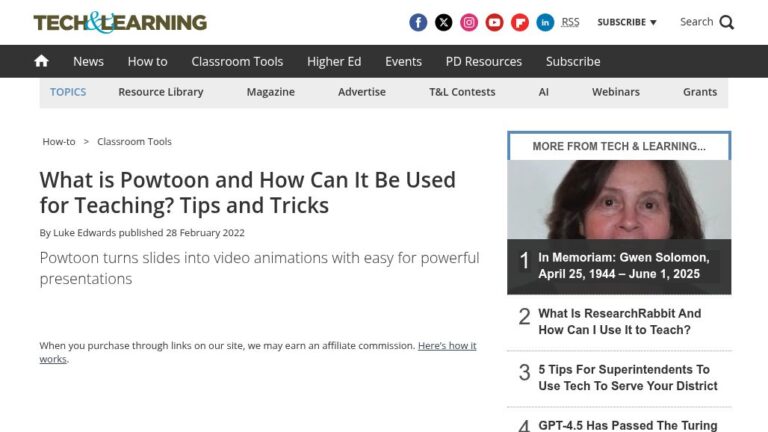This screenshot has width=768, height=432.
Task: Open the RSS feed link
Action: (x=570, y=22)
